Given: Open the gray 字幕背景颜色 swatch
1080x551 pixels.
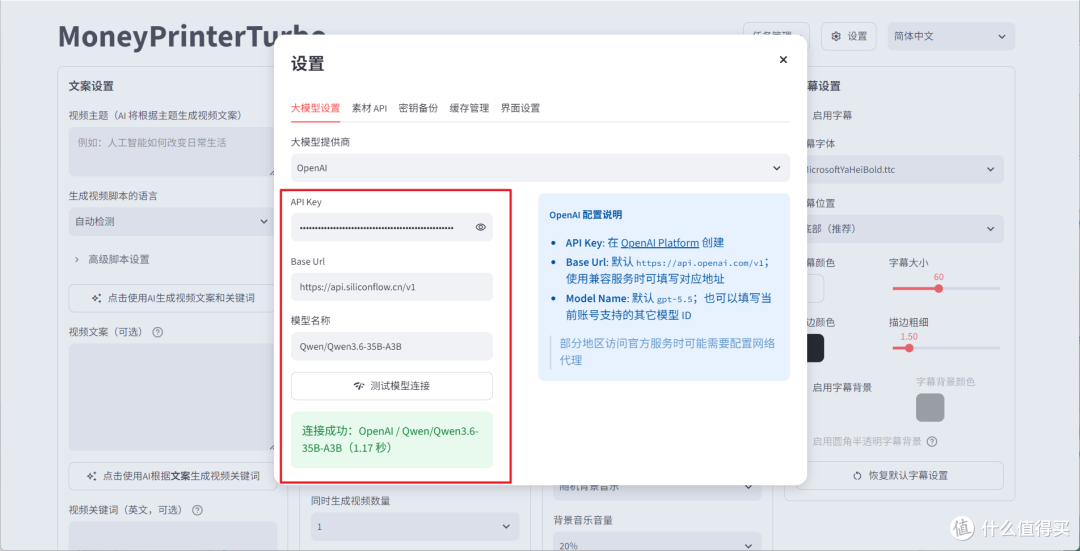Looking at the screenshot, I should point(930,408).
